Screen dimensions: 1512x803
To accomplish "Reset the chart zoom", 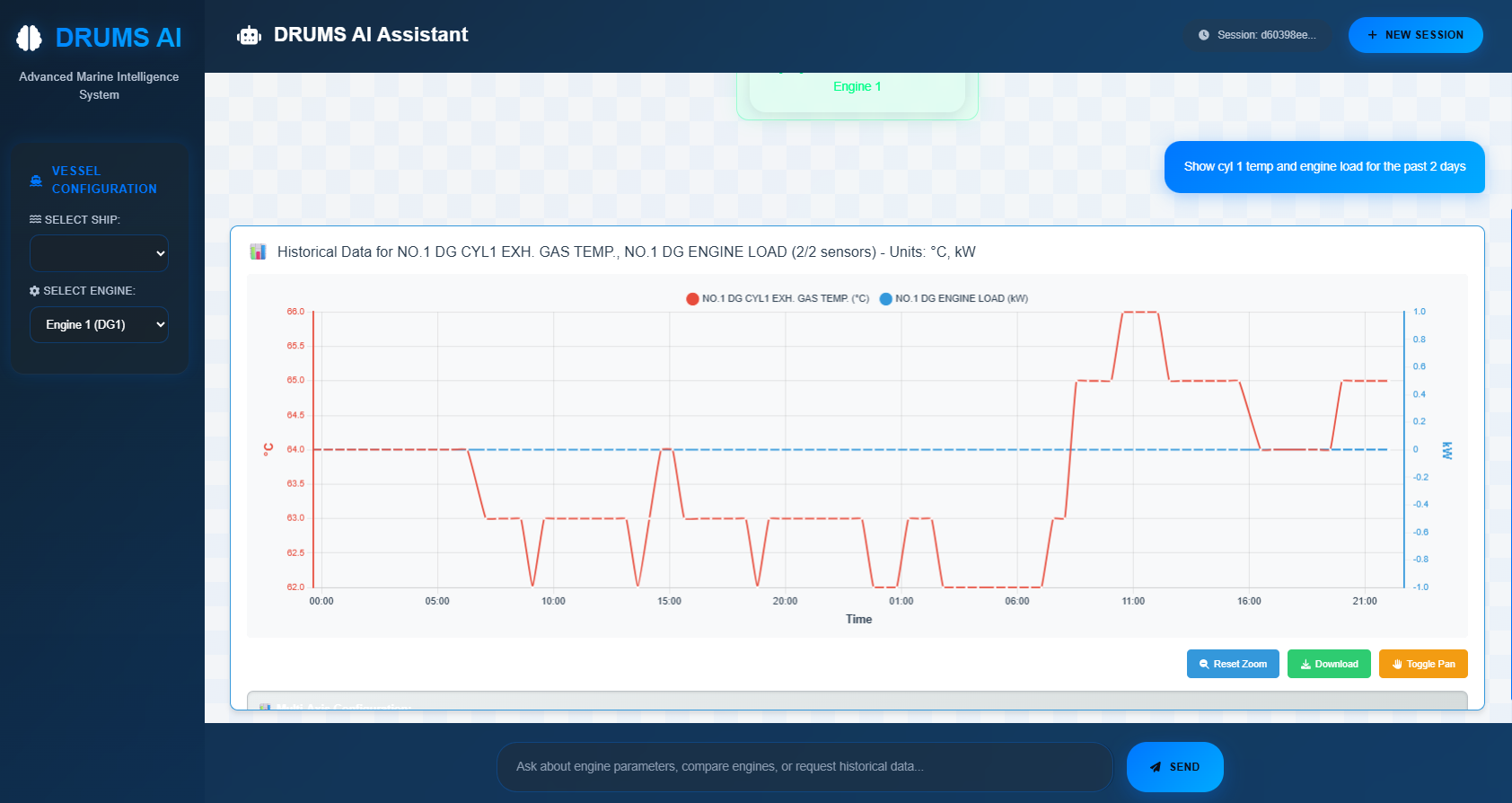I will pyautogui.click(x=1232, y=664).
